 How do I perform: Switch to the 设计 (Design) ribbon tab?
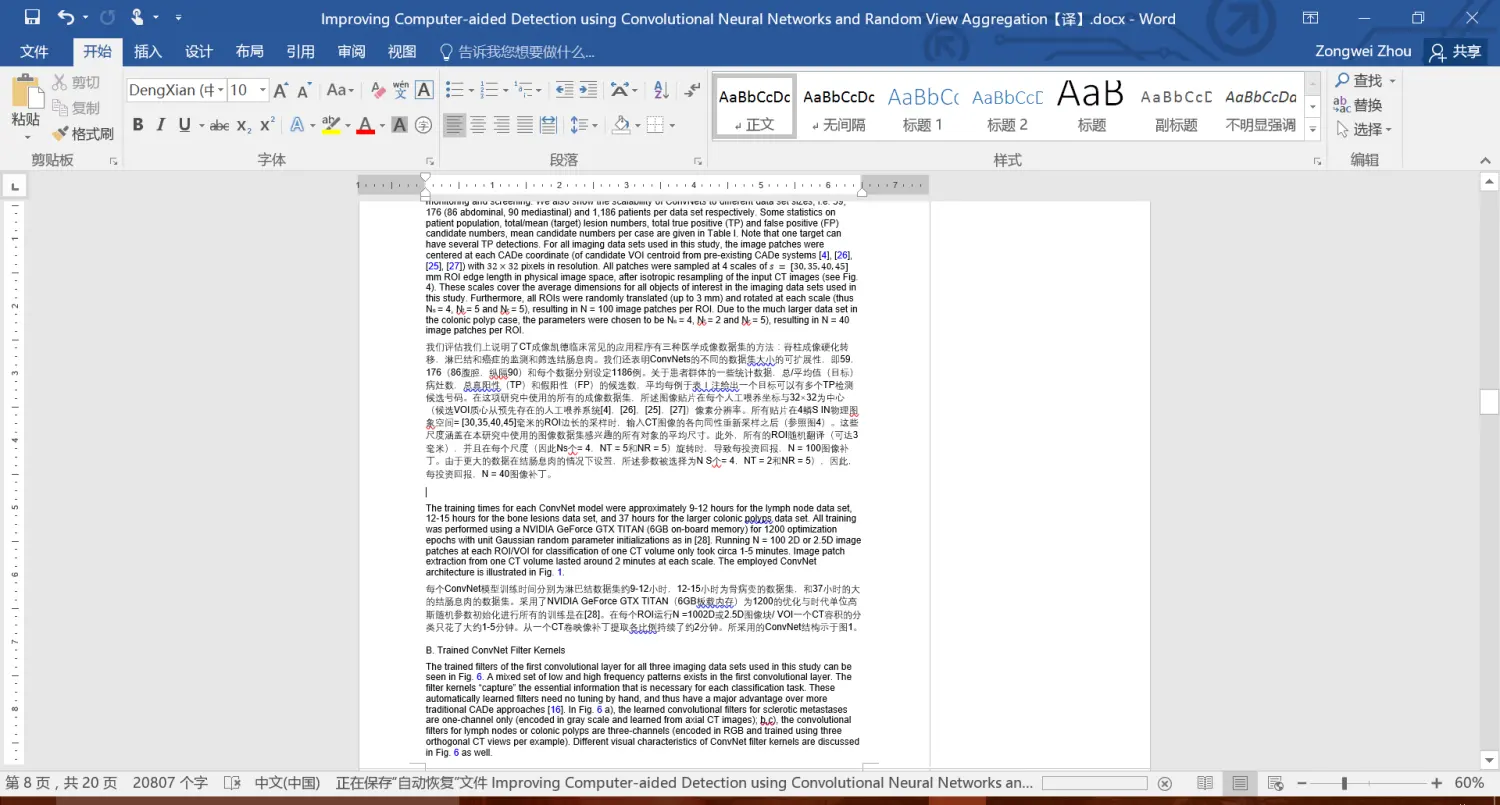tap(199, 52)
